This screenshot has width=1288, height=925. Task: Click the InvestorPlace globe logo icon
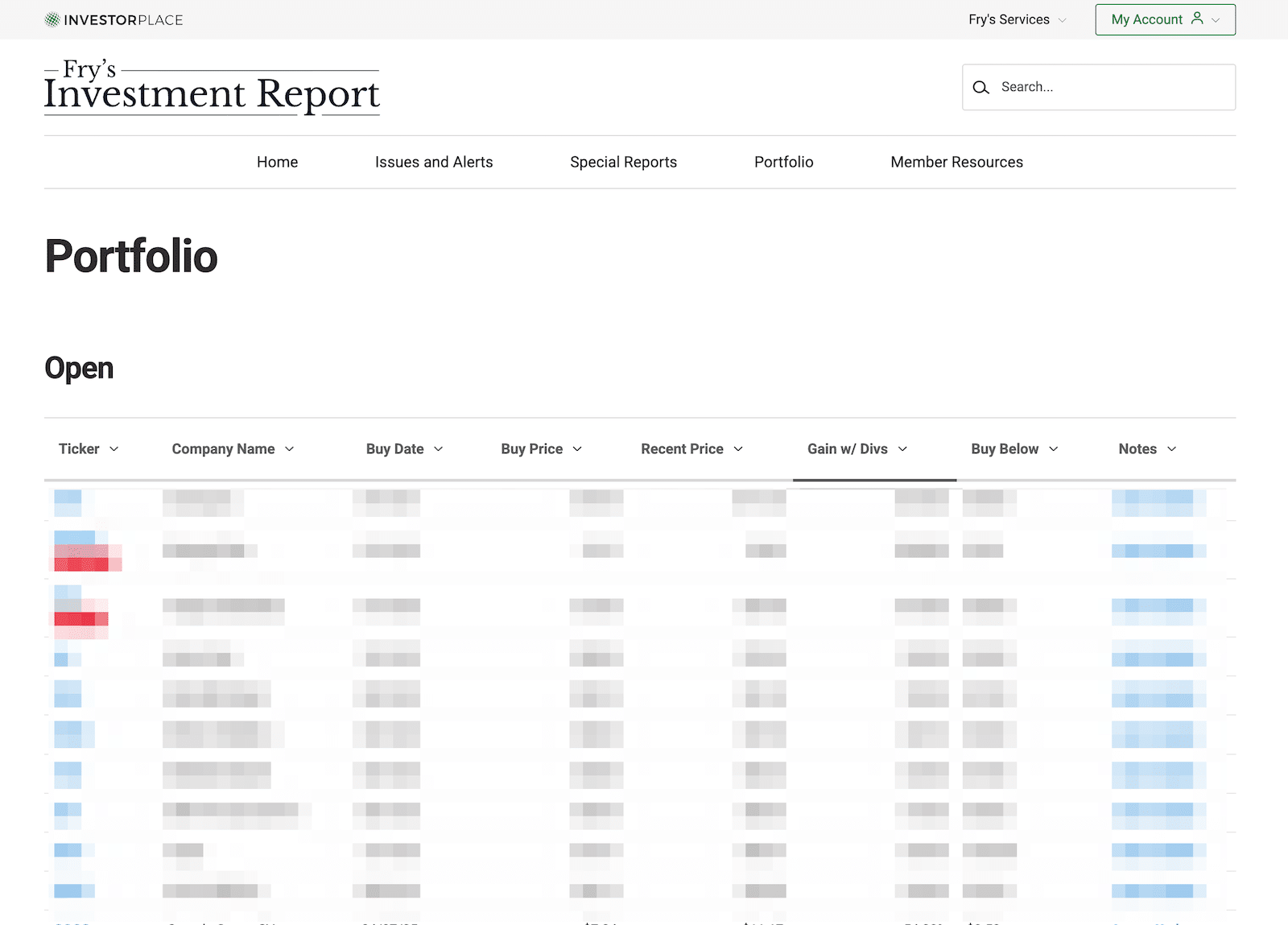(x=52, y=20)
